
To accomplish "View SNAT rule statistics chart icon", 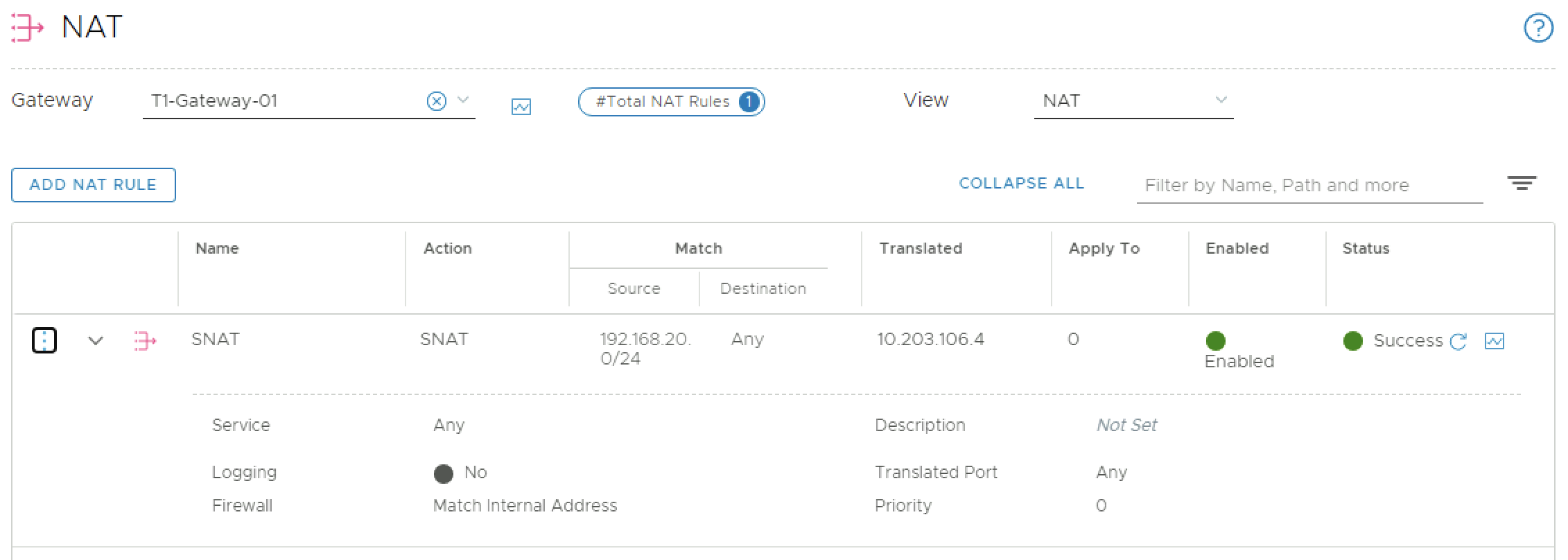I will [1495, 341].
